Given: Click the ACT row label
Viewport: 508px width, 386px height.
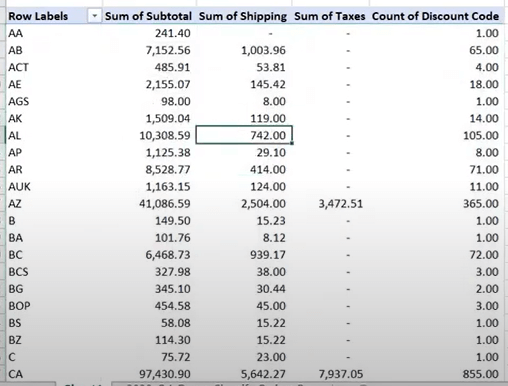Looking at the screenshot, I should [x=18, y=67].
